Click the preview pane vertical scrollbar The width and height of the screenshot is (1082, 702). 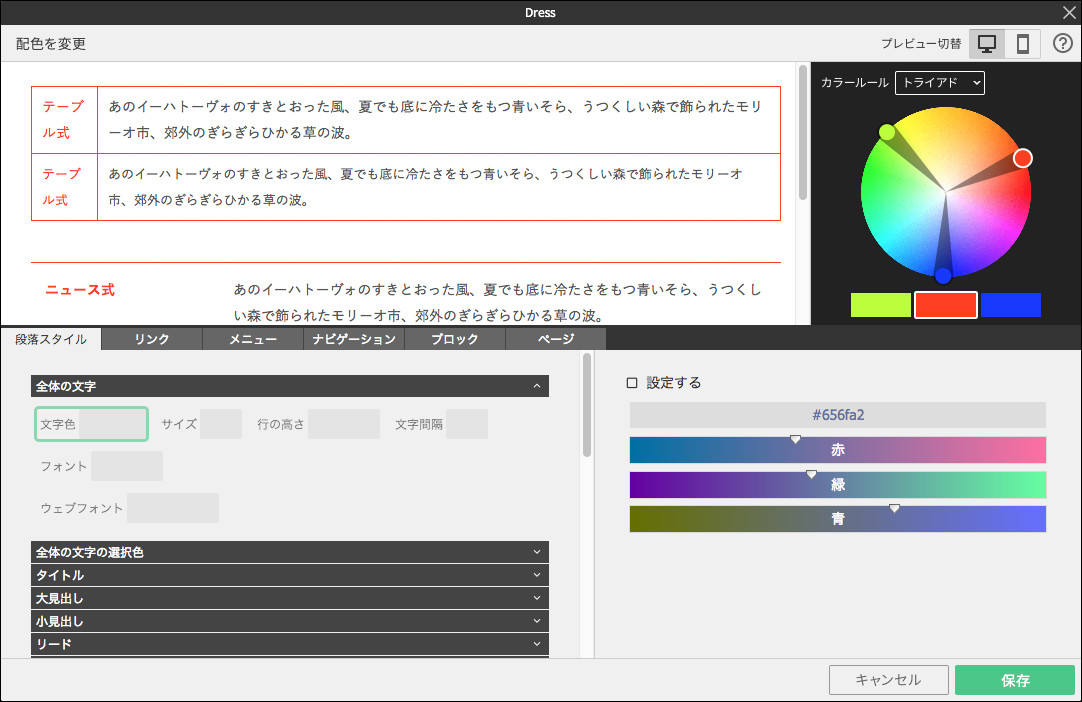(803, 133)
